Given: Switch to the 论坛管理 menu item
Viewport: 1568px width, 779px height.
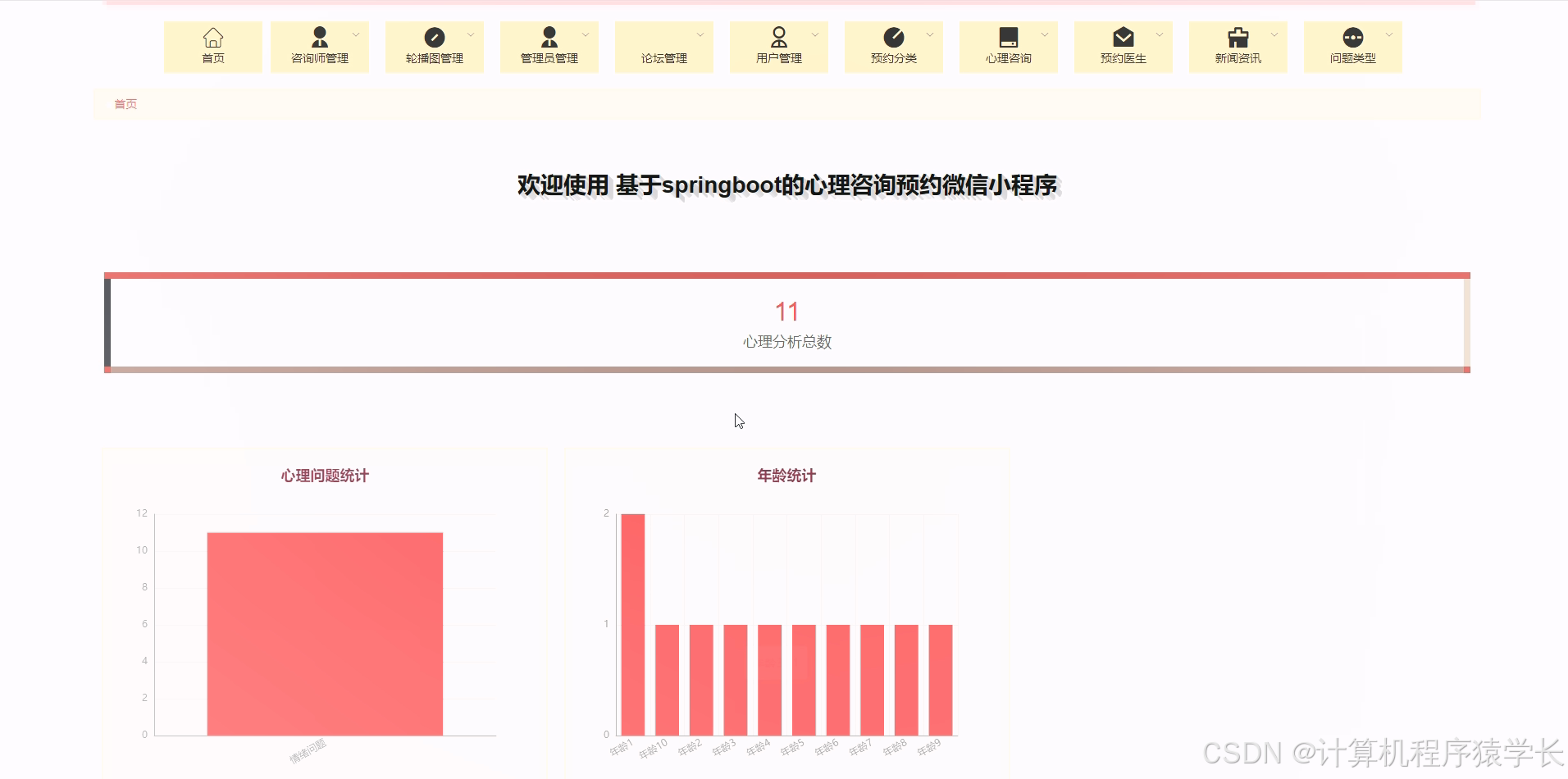Looking at the screenshot, I should click(x=663, y=57).
